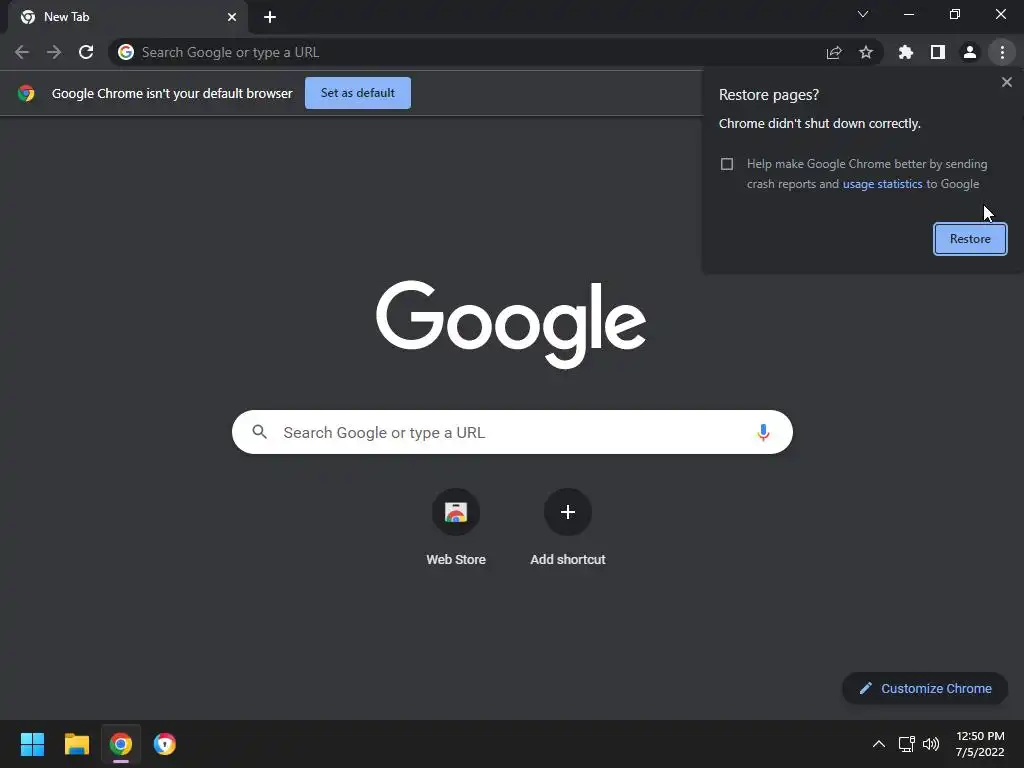Open the volume tray icon
The height and width of the screenshot is (768, 1024).
[x=931, y=744]
